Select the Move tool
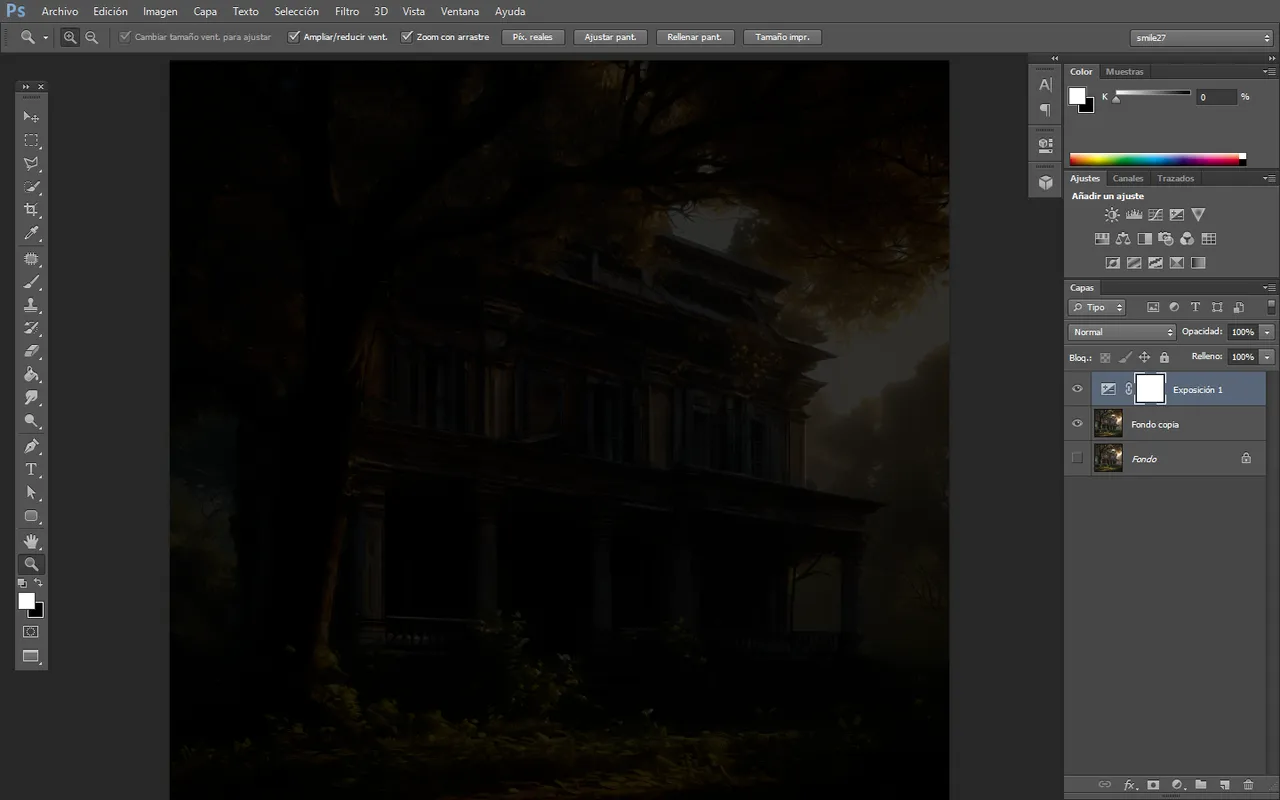The height and width of the screenshot is (800, 1280). point(31,117)
